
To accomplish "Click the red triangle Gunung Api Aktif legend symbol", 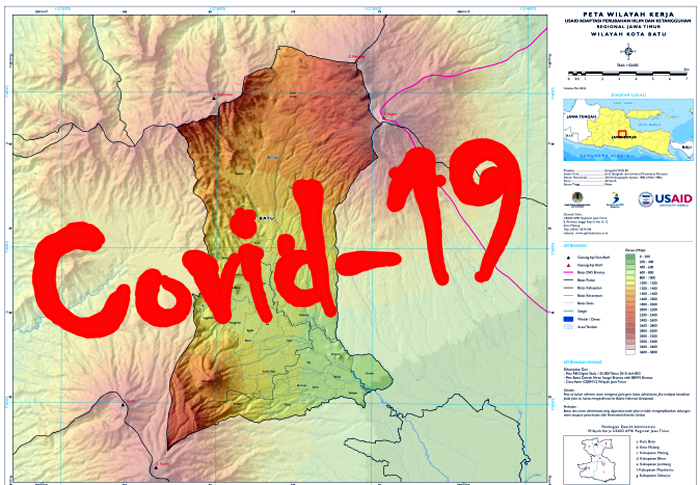I will coord(568,265).
